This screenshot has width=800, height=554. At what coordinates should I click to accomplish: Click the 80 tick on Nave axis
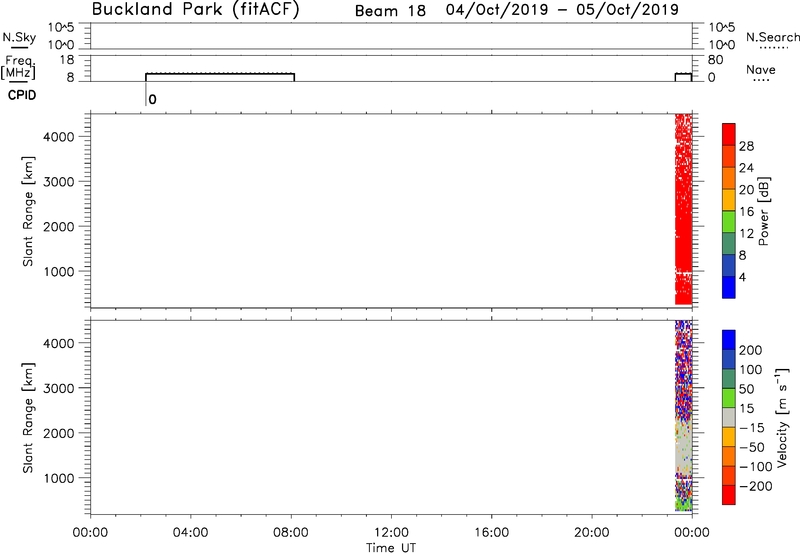click(x=715, y=60)
